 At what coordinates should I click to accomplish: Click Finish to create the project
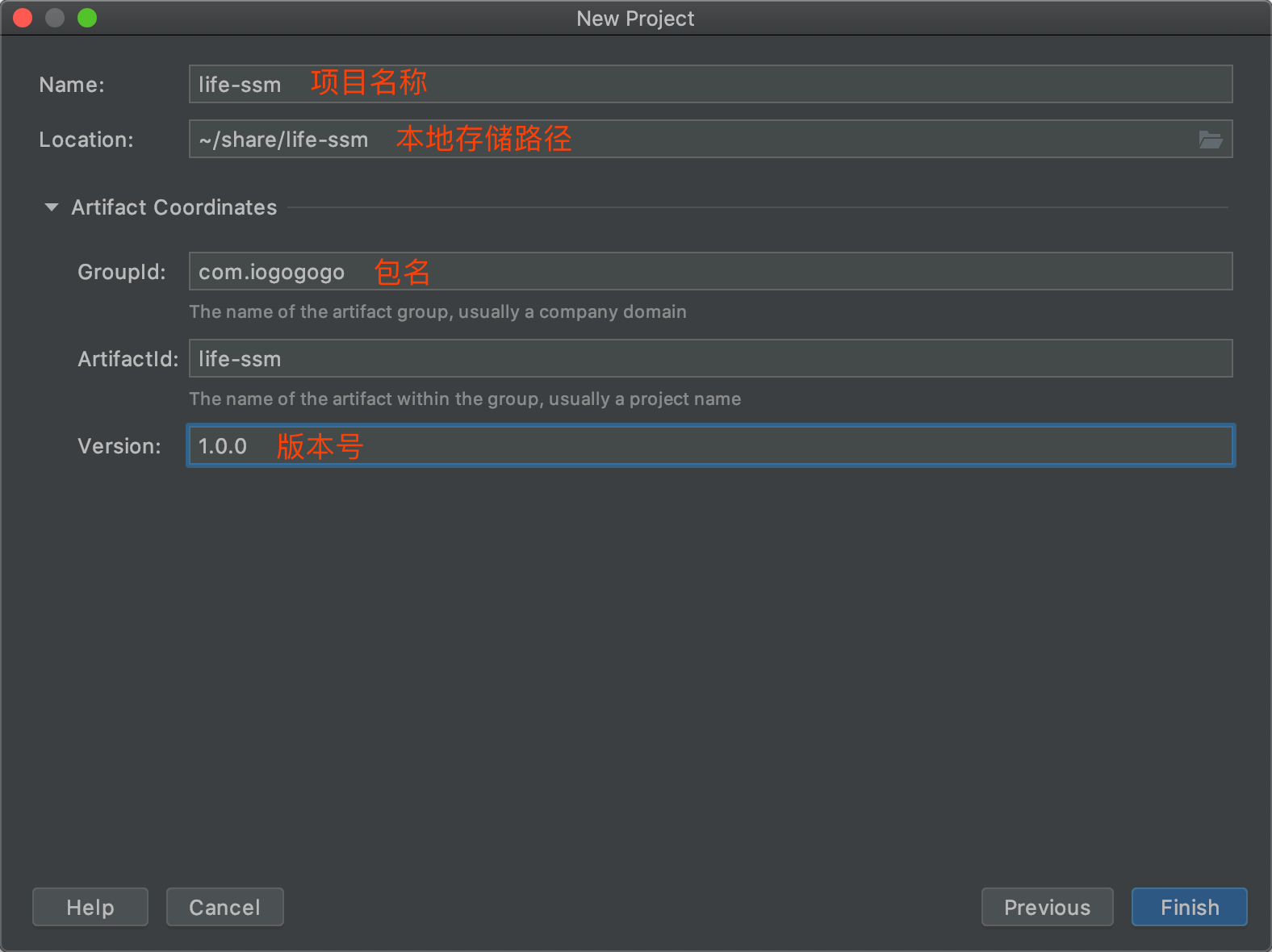coord(1189,907)
